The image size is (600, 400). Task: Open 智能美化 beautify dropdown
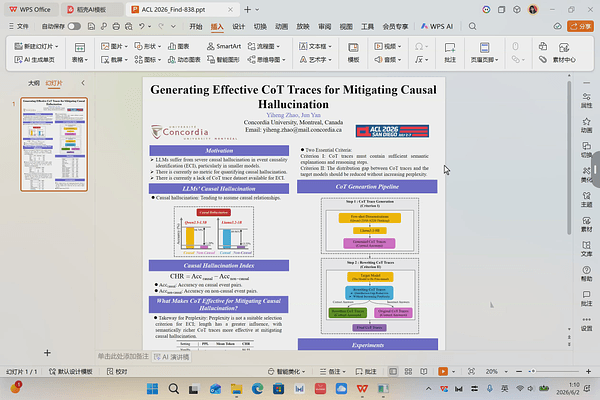tap(286, 372)
